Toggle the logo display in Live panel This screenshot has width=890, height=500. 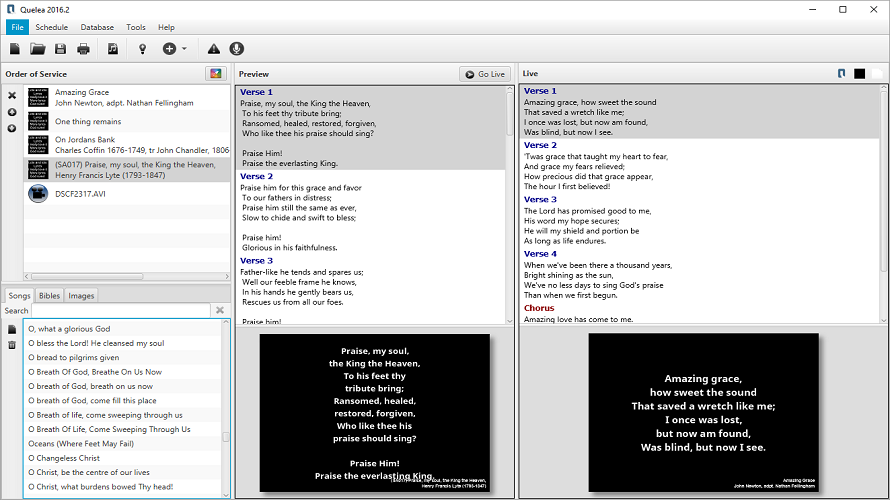(x=842, y=74)
